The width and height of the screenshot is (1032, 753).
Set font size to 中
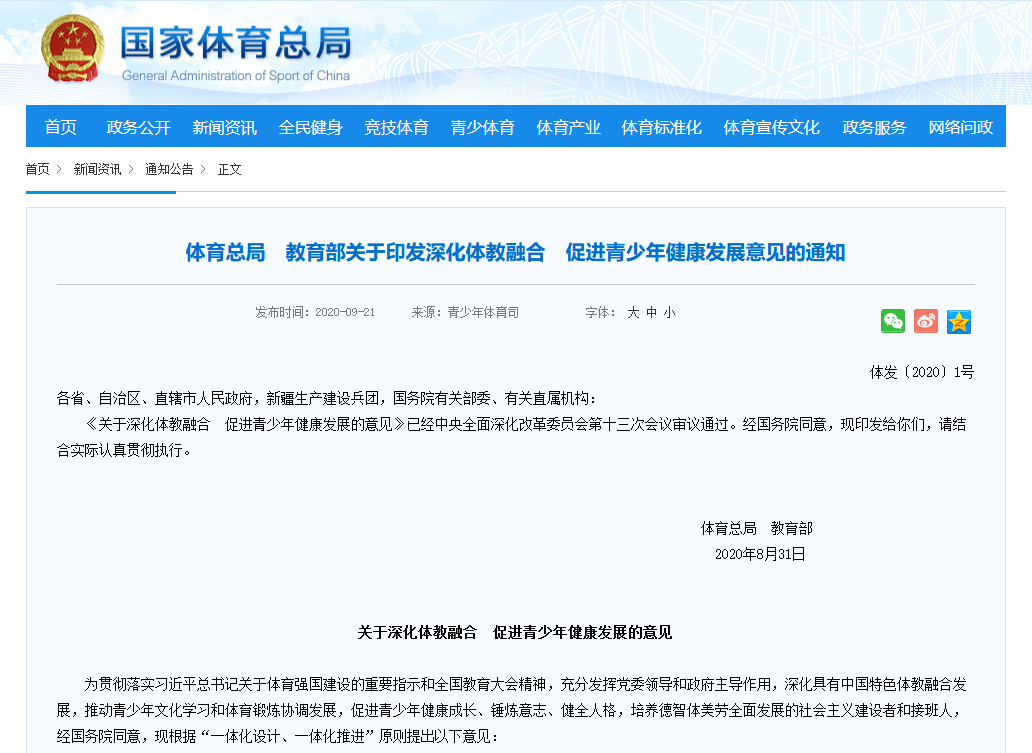652,312
